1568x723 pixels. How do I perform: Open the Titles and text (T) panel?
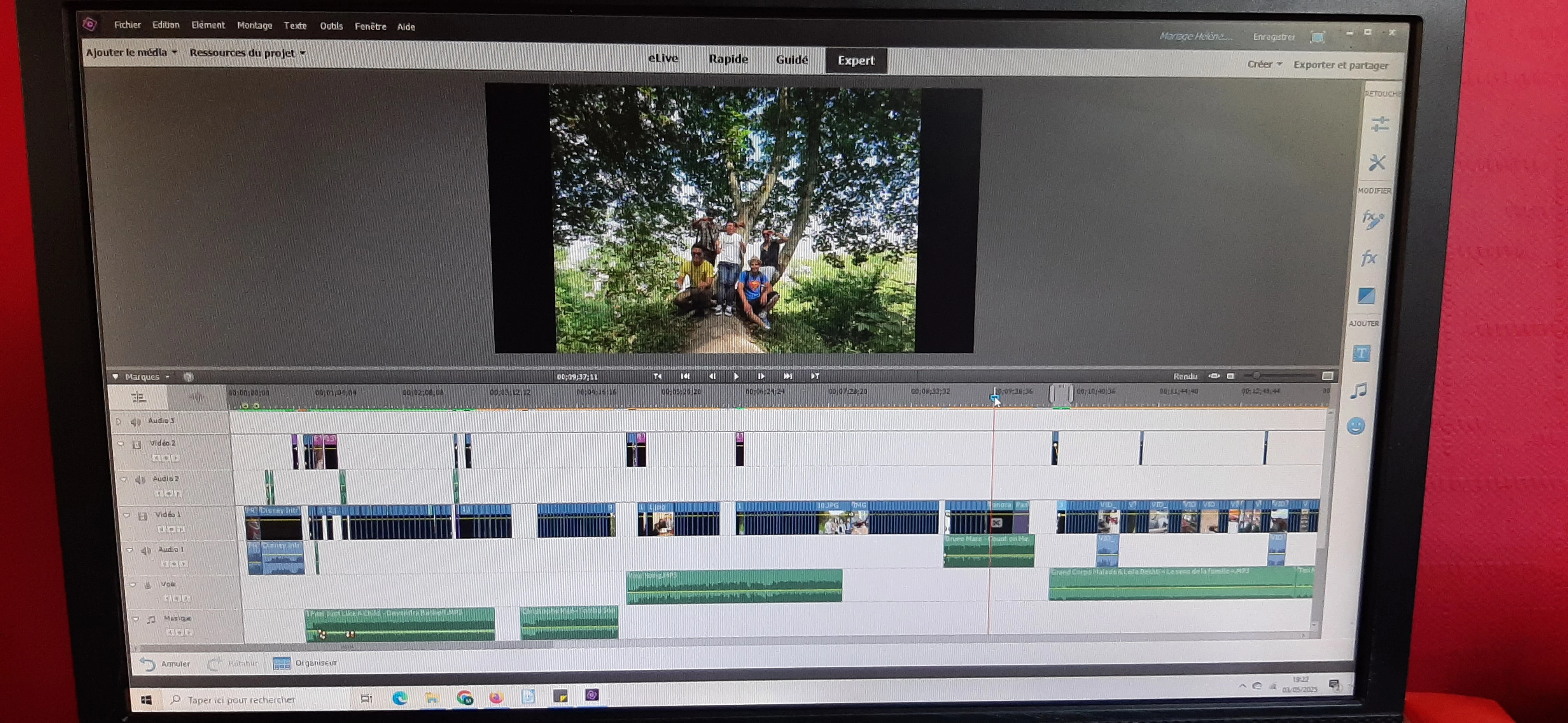click(1361, 354)
